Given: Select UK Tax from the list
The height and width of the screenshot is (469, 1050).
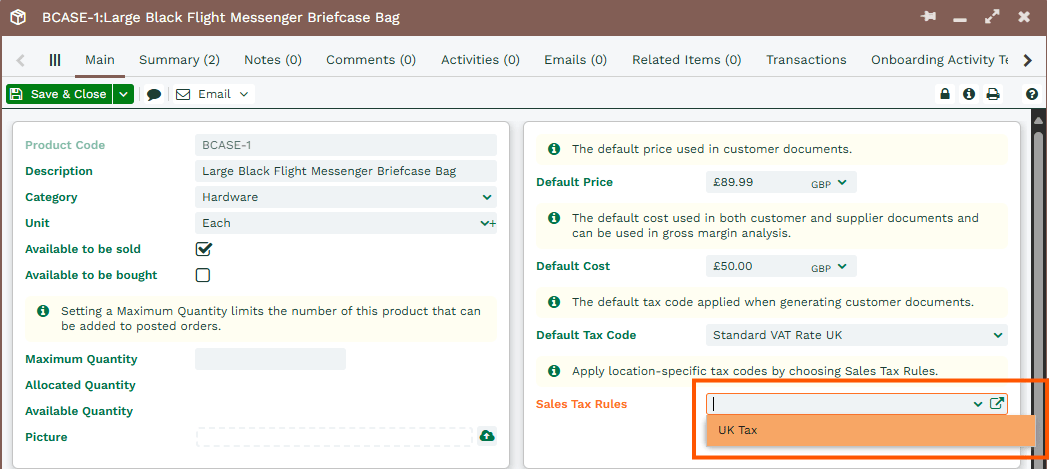Looking at the screenshot, I should coord(871,430).
